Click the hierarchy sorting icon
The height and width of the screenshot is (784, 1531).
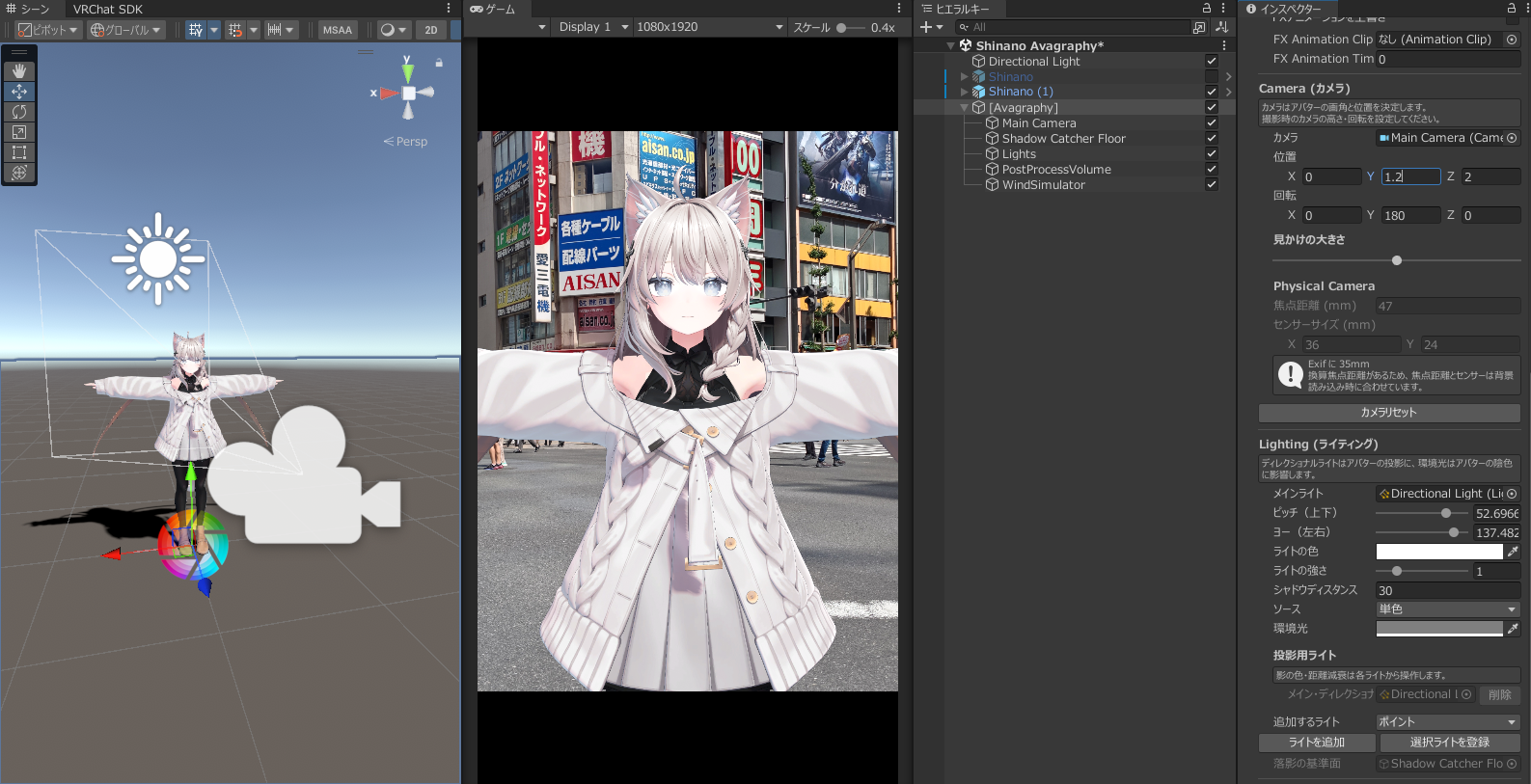pos(1221,27)
